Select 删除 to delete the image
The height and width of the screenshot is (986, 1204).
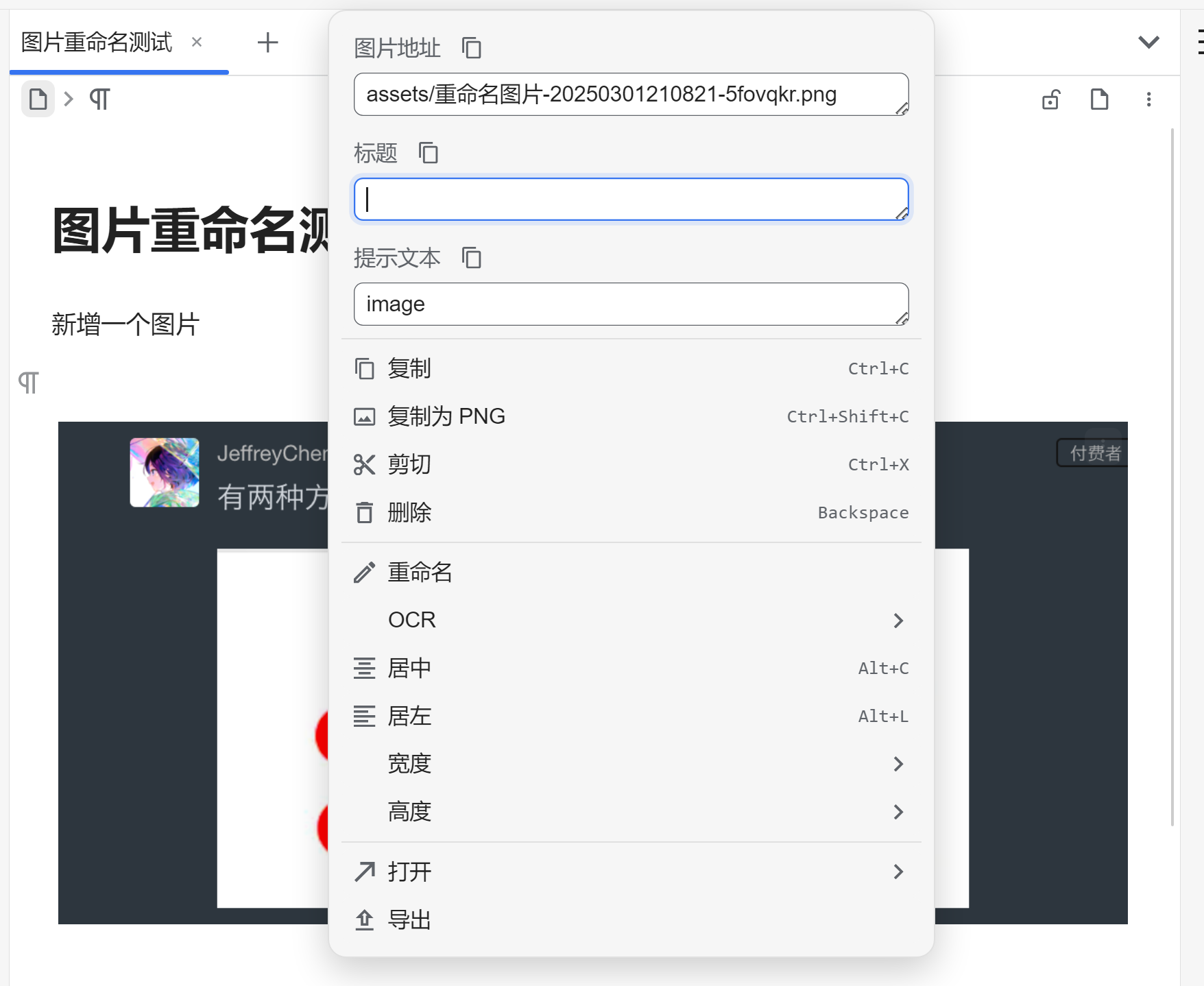pyautogui.click(x=631, y=513)
